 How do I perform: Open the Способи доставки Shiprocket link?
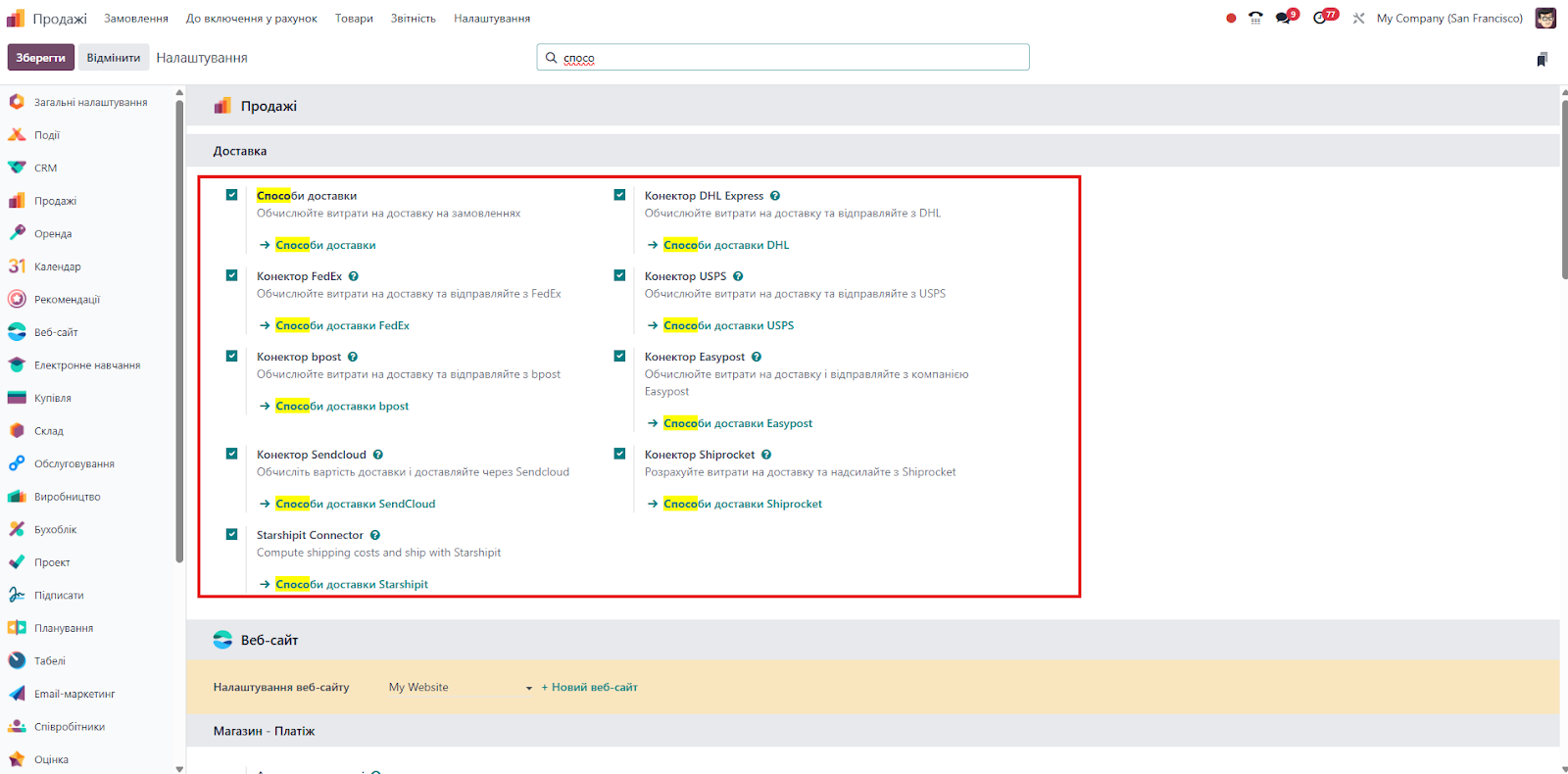pos(743,504)
